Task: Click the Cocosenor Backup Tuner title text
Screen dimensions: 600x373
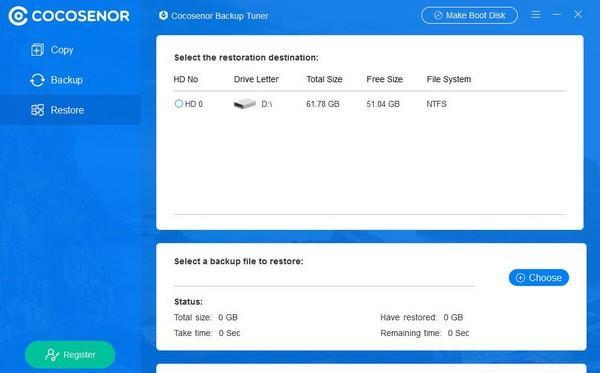Action: click(x=220, y=16)
